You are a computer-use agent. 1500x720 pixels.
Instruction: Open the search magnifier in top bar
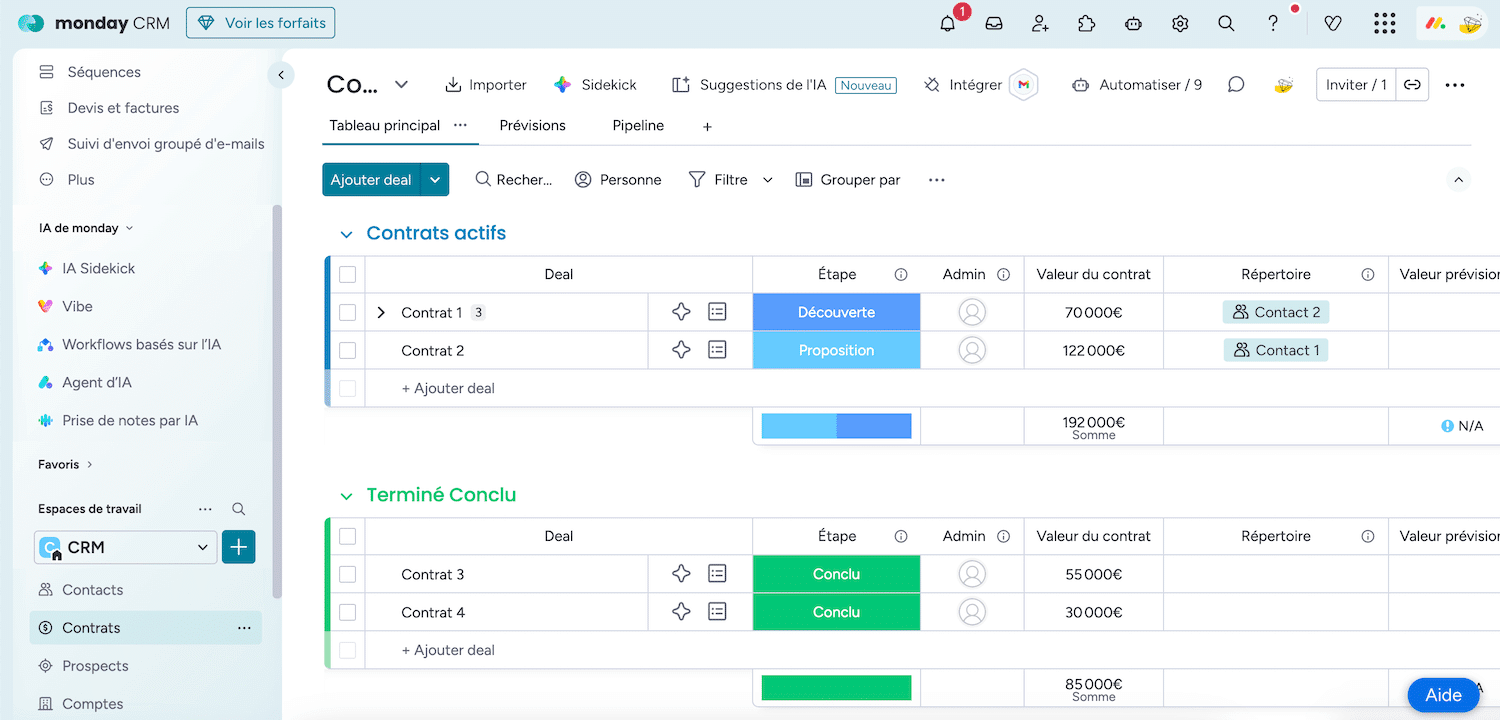tap(1226, 24)
